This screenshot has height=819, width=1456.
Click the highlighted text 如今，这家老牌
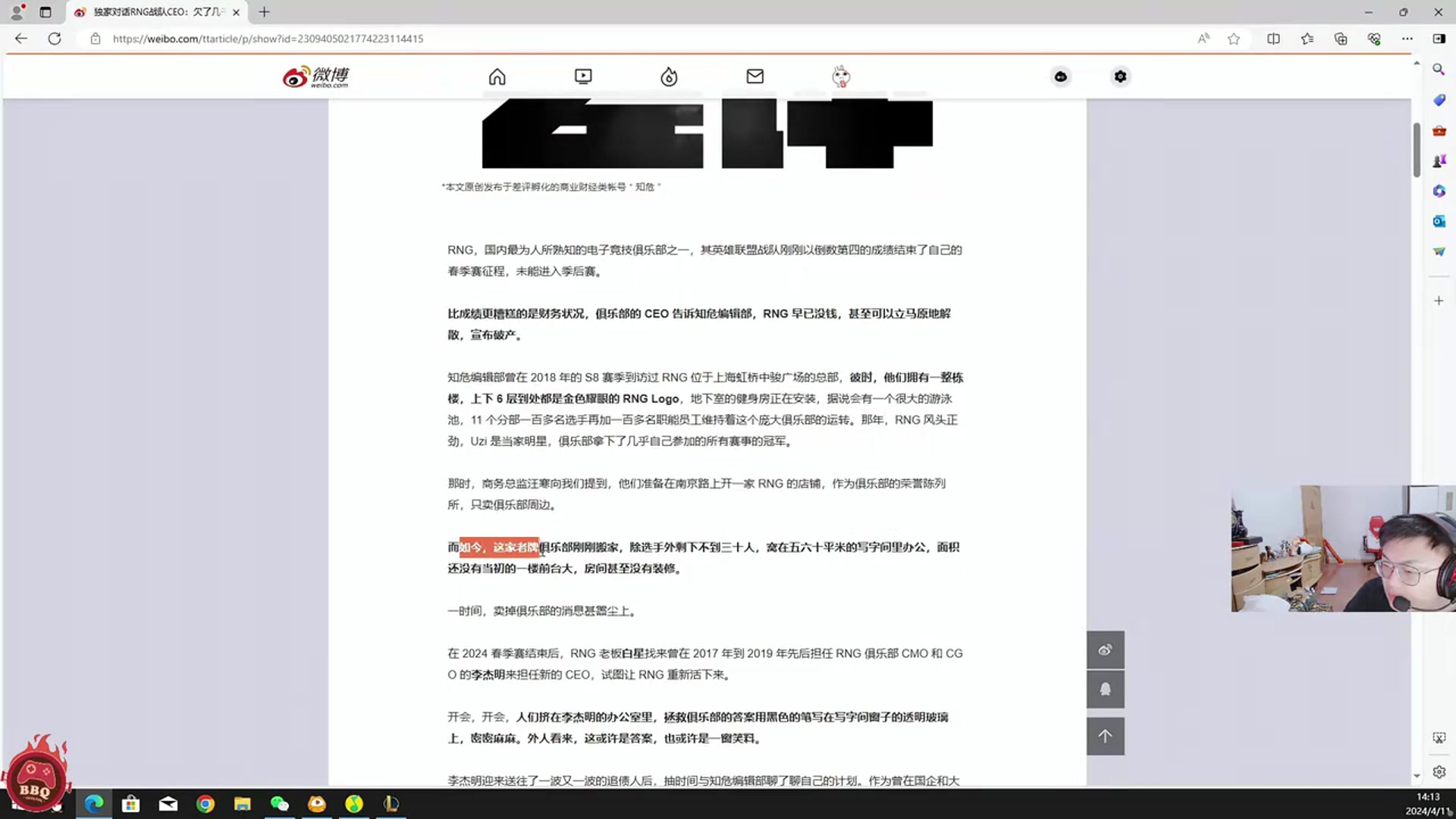click(499, 548)
